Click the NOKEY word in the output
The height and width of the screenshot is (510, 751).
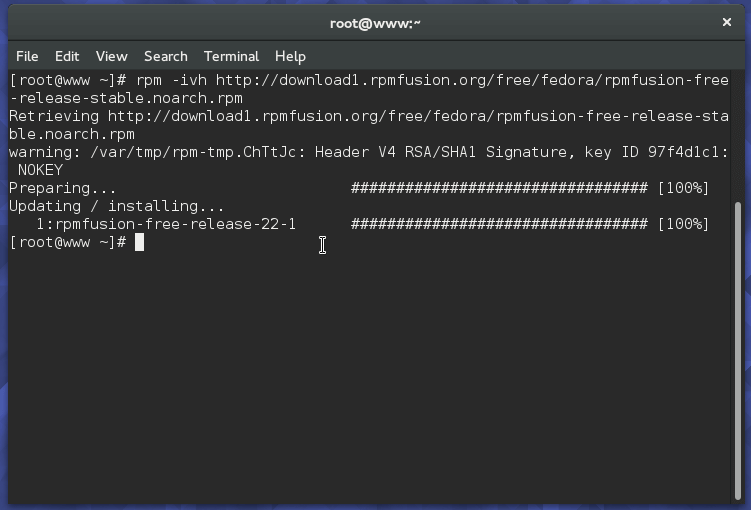tap(40, 170)
